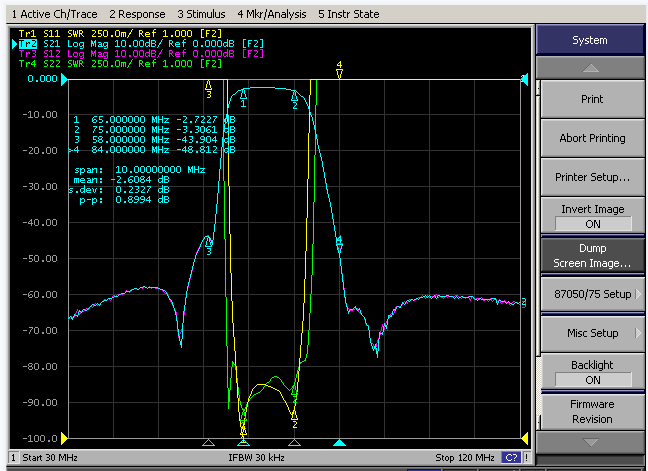Image resolution: width=648 pixels, height=471 pixels.
Task: Click the Dump Screen Image button
Action: [x=593, y=255]
